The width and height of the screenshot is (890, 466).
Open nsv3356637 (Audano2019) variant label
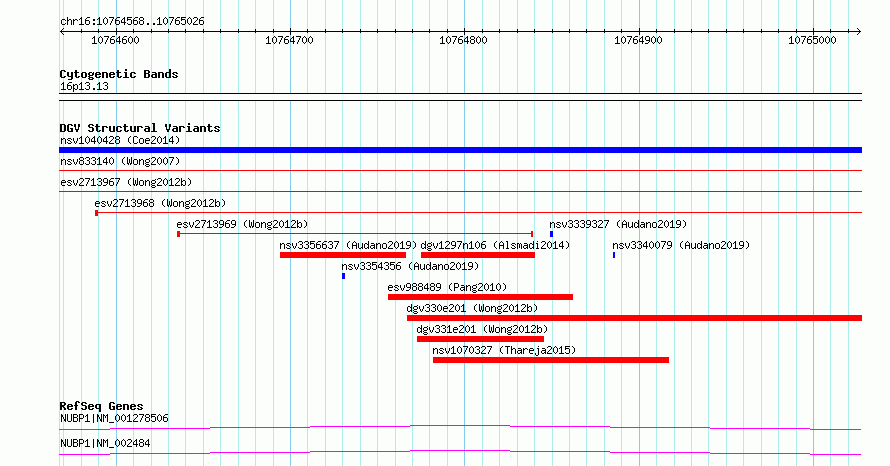349,245
